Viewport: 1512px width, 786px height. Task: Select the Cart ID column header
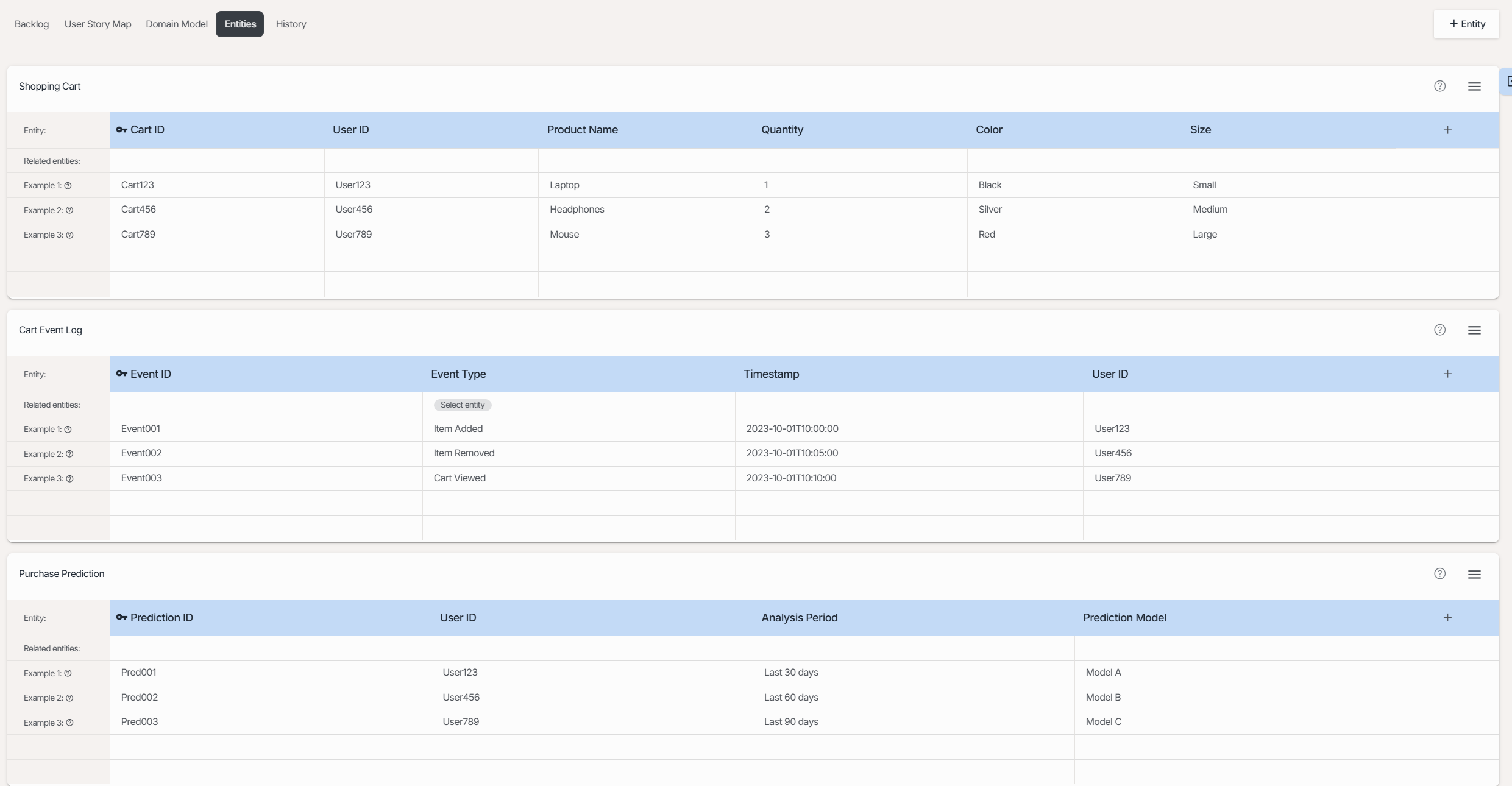(x=147, y=130)
